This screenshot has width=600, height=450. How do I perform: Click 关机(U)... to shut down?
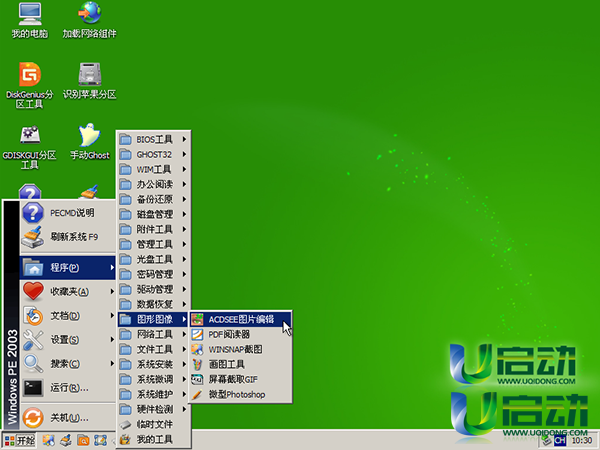(x=68, y=417)
